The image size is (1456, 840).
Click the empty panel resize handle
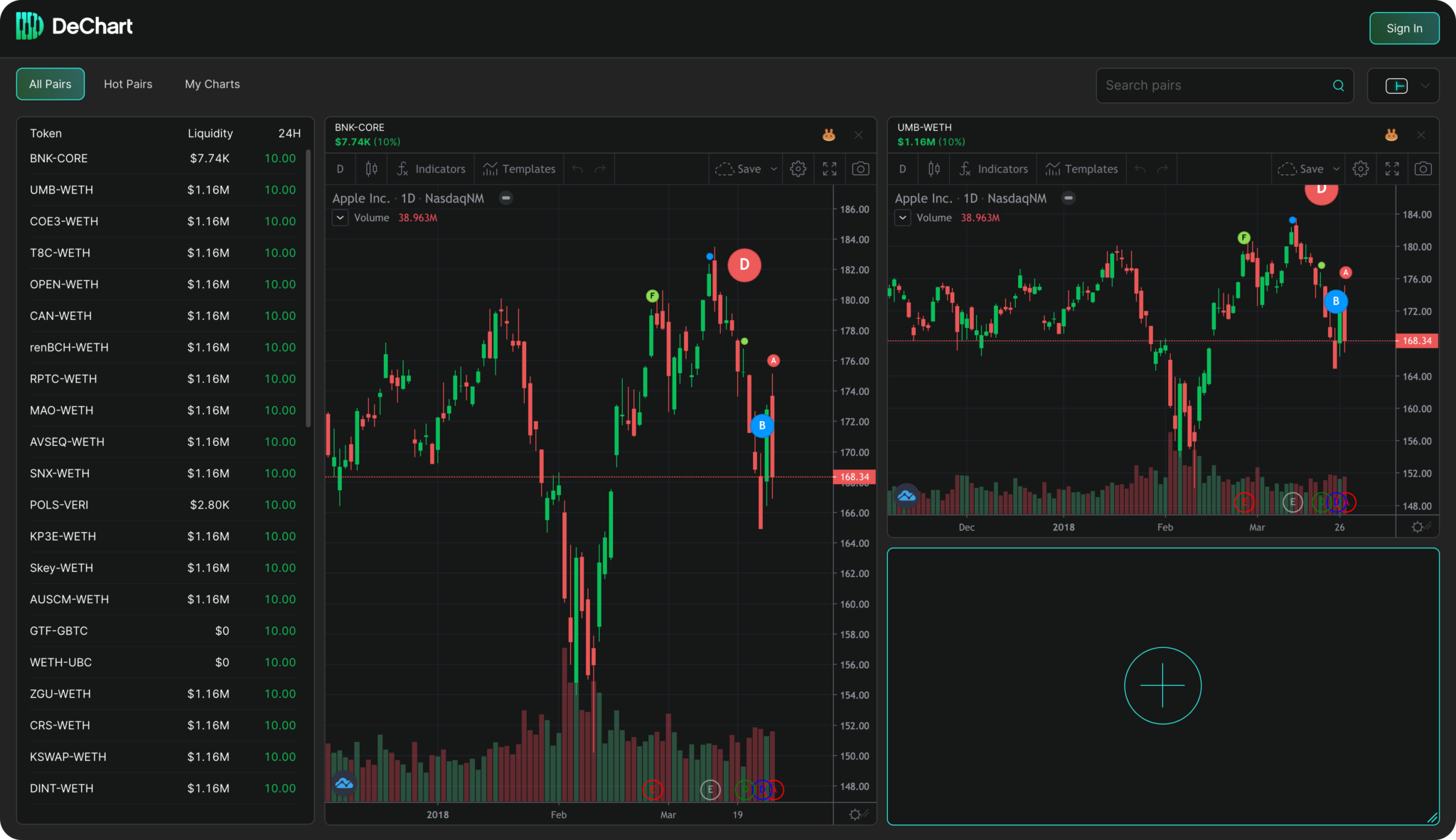pos(1432,818)
